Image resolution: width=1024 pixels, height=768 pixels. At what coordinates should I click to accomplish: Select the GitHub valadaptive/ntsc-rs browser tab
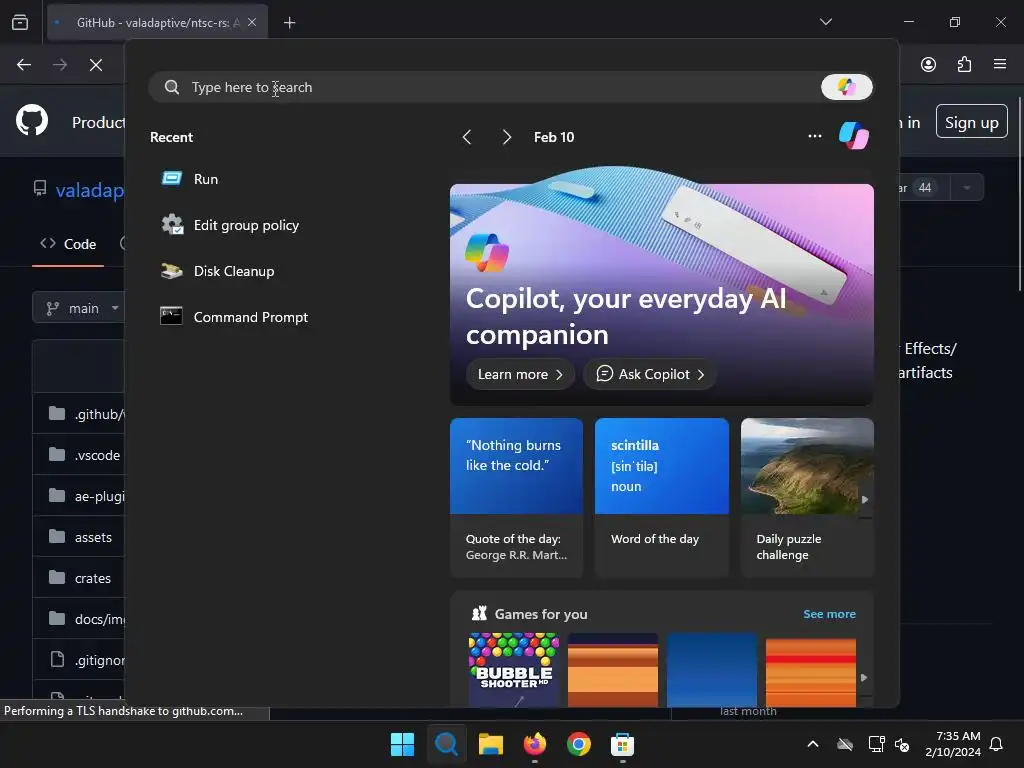[157, 22]
